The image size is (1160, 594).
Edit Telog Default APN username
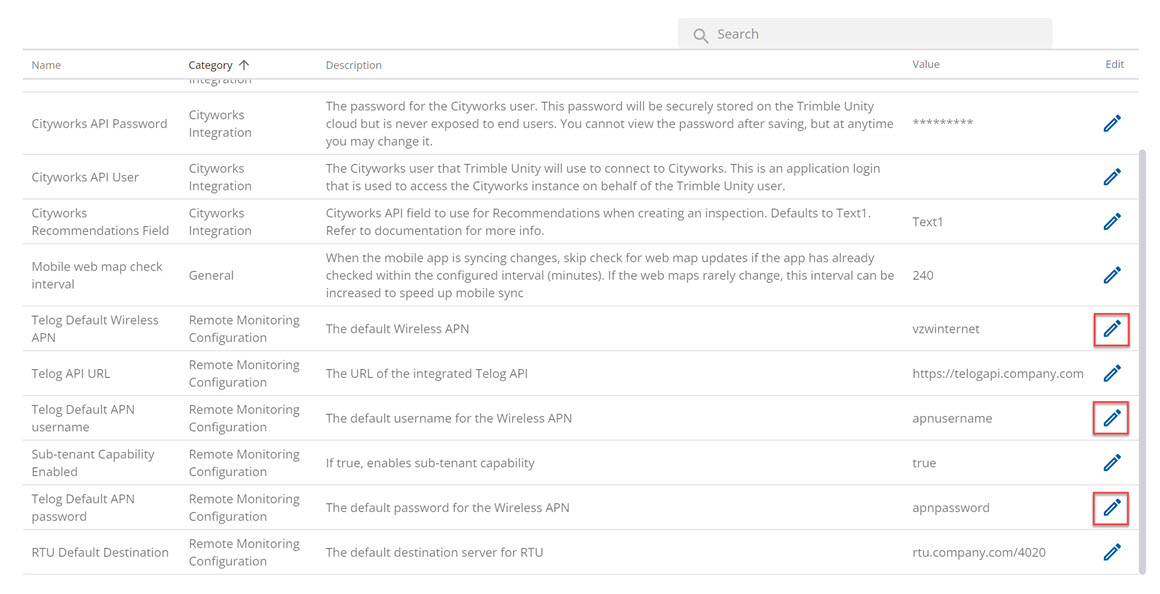(x=1112, y=419)
